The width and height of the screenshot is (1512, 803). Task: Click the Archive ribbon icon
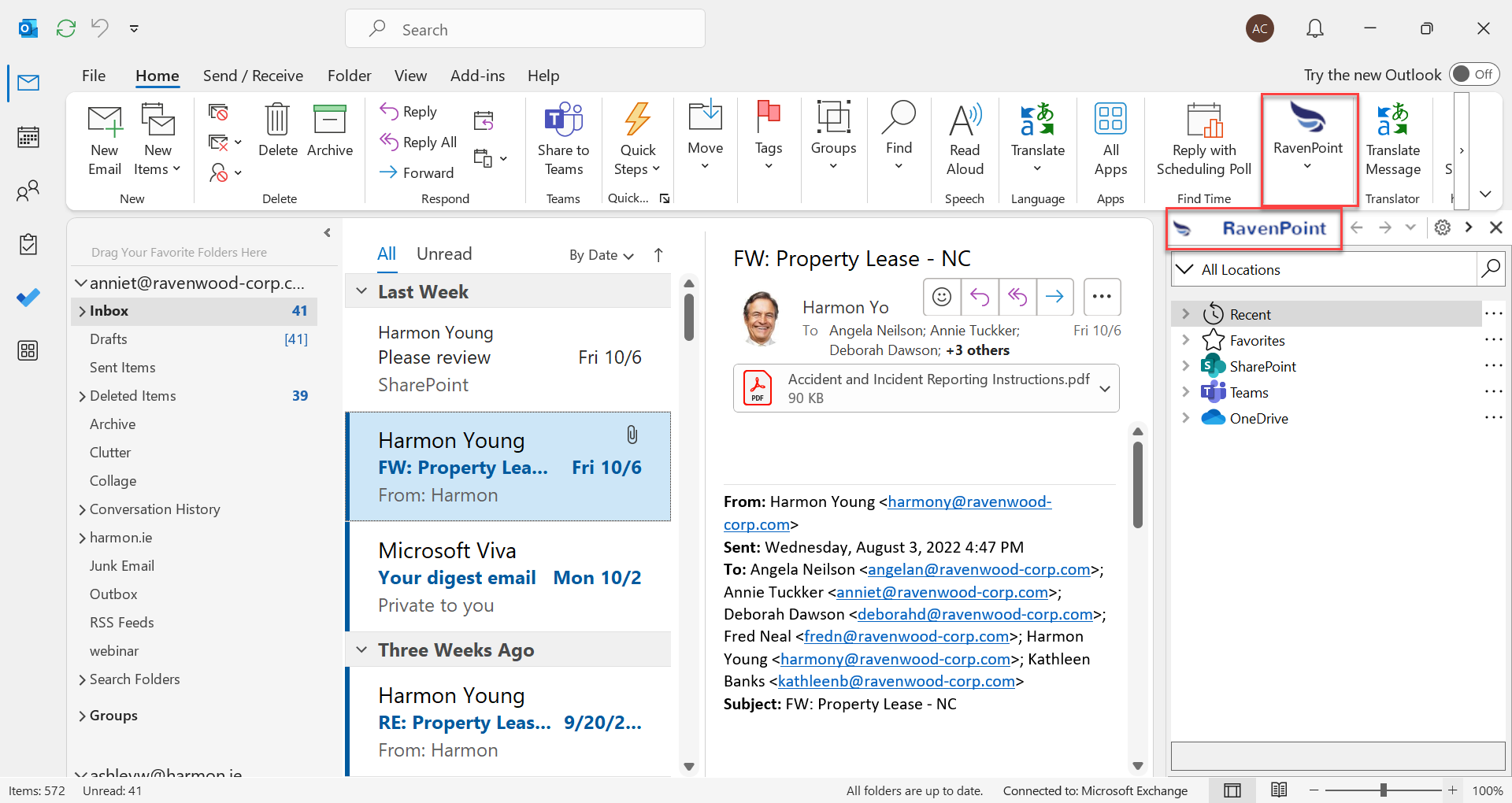pyautogui.click(x=330, y=120)
